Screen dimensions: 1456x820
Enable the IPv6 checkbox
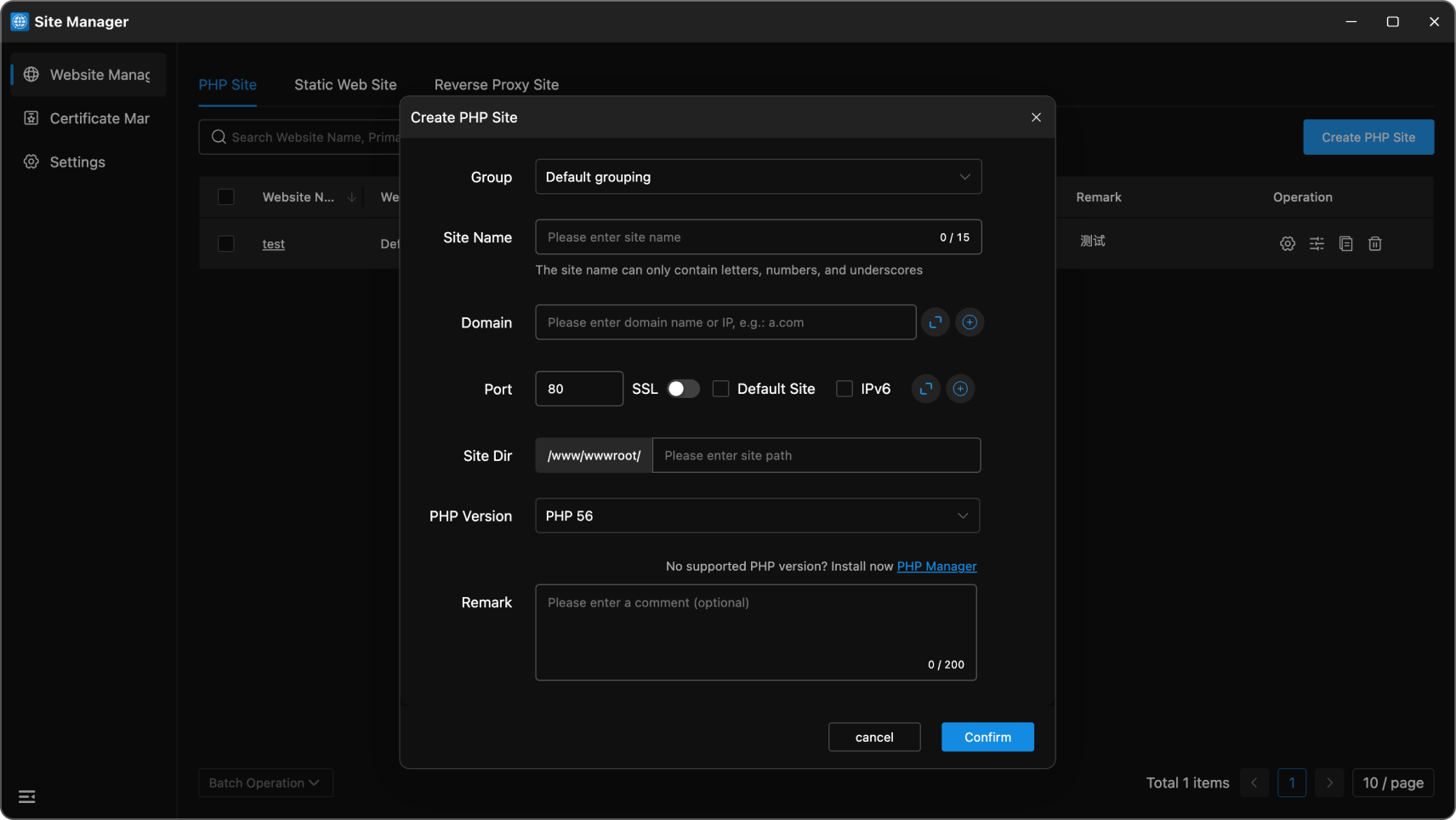845,389
